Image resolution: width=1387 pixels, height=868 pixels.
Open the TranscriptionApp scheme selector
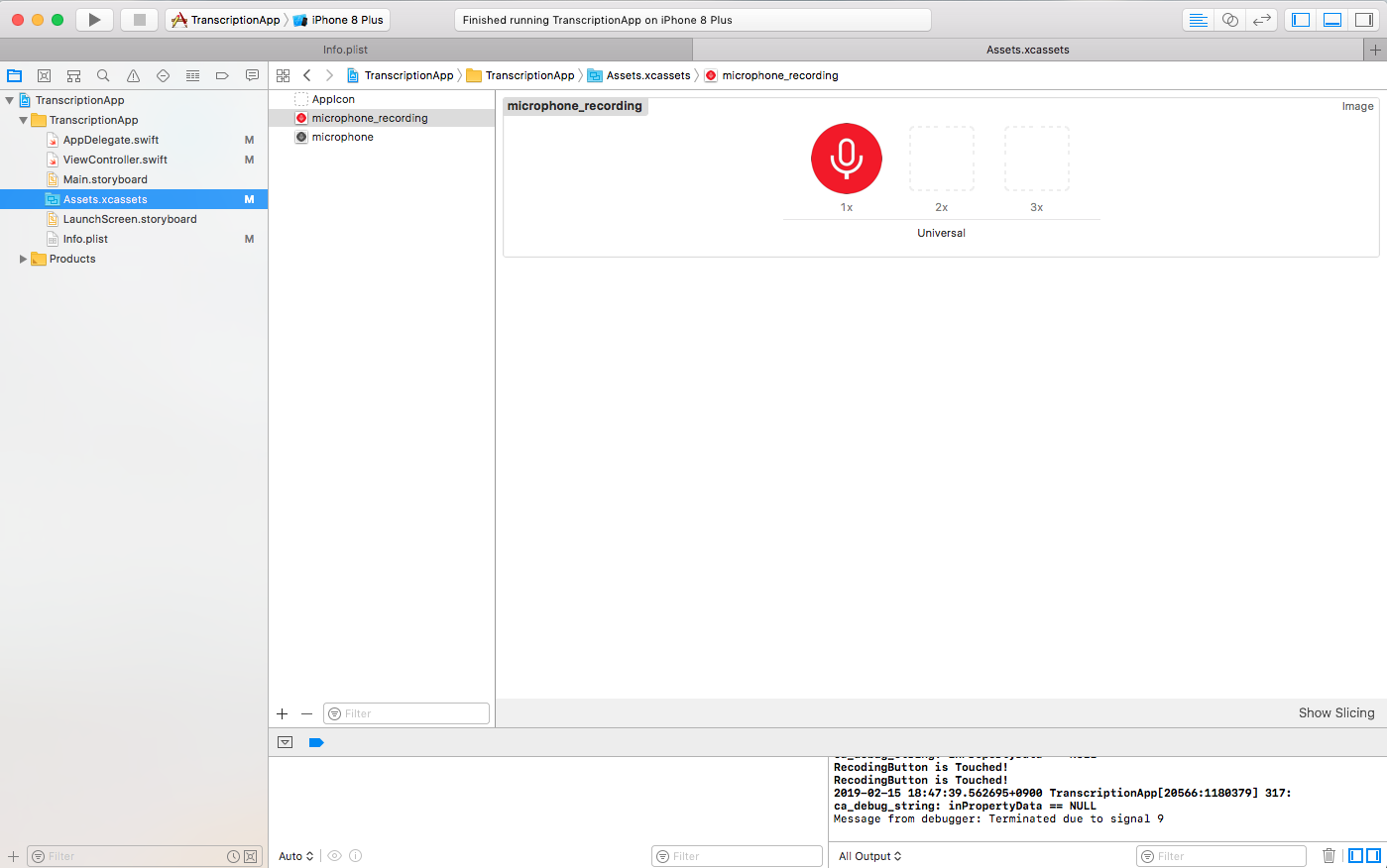(226, 20)
